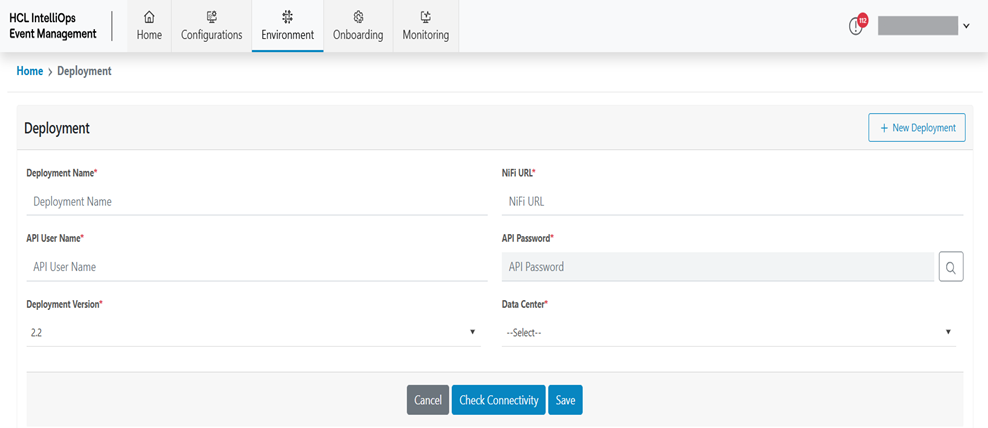Click the New Deployment button
Image resolution: width=988 pixels, height=428 pixels.
(916, 128)
